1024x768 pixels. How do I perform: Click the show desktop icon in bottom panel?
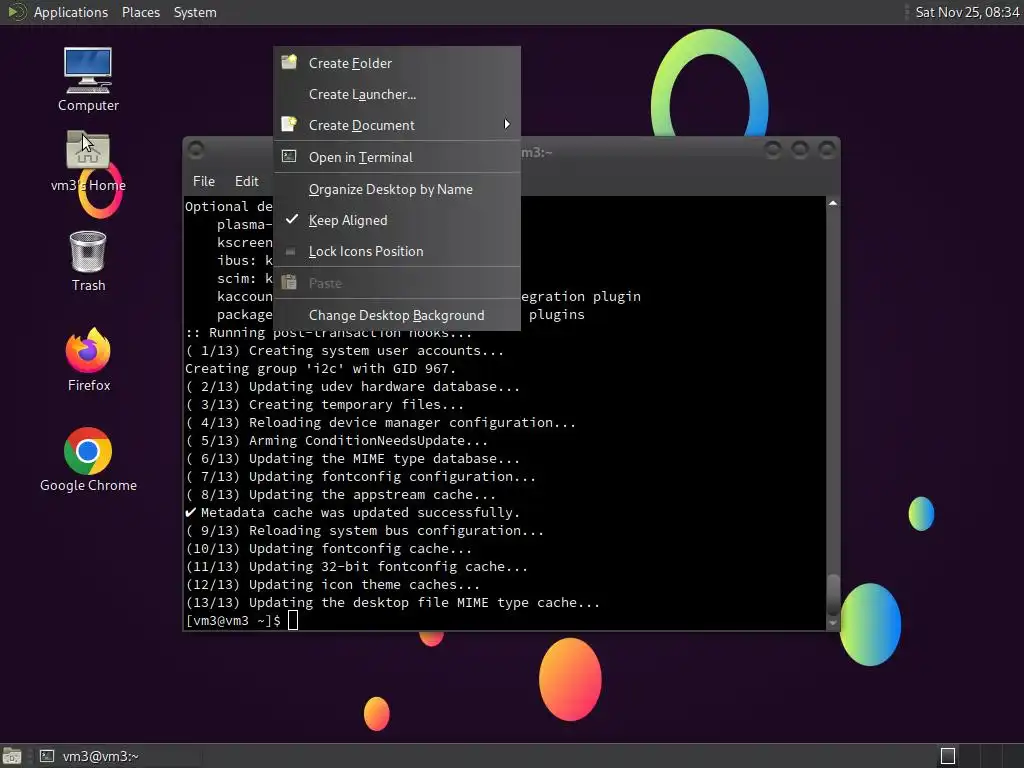(12, 756)
